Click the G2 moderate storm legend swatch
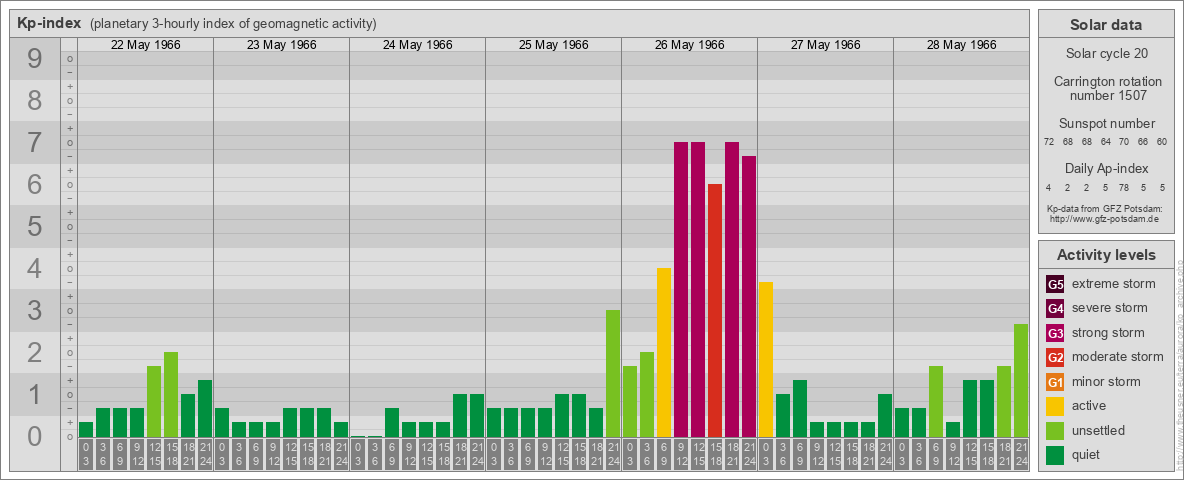 (x=1055, y=357)
